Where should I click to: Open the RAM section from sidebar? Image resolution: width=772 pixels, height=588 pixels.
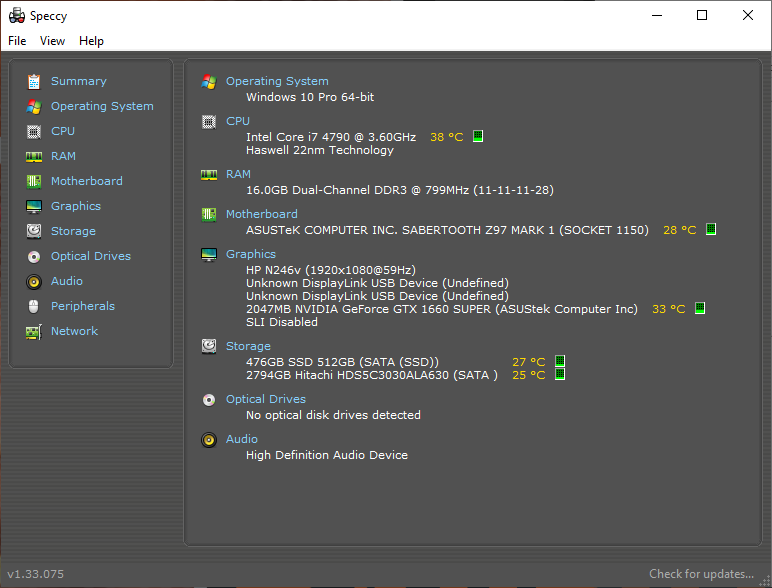coord(64,156)
